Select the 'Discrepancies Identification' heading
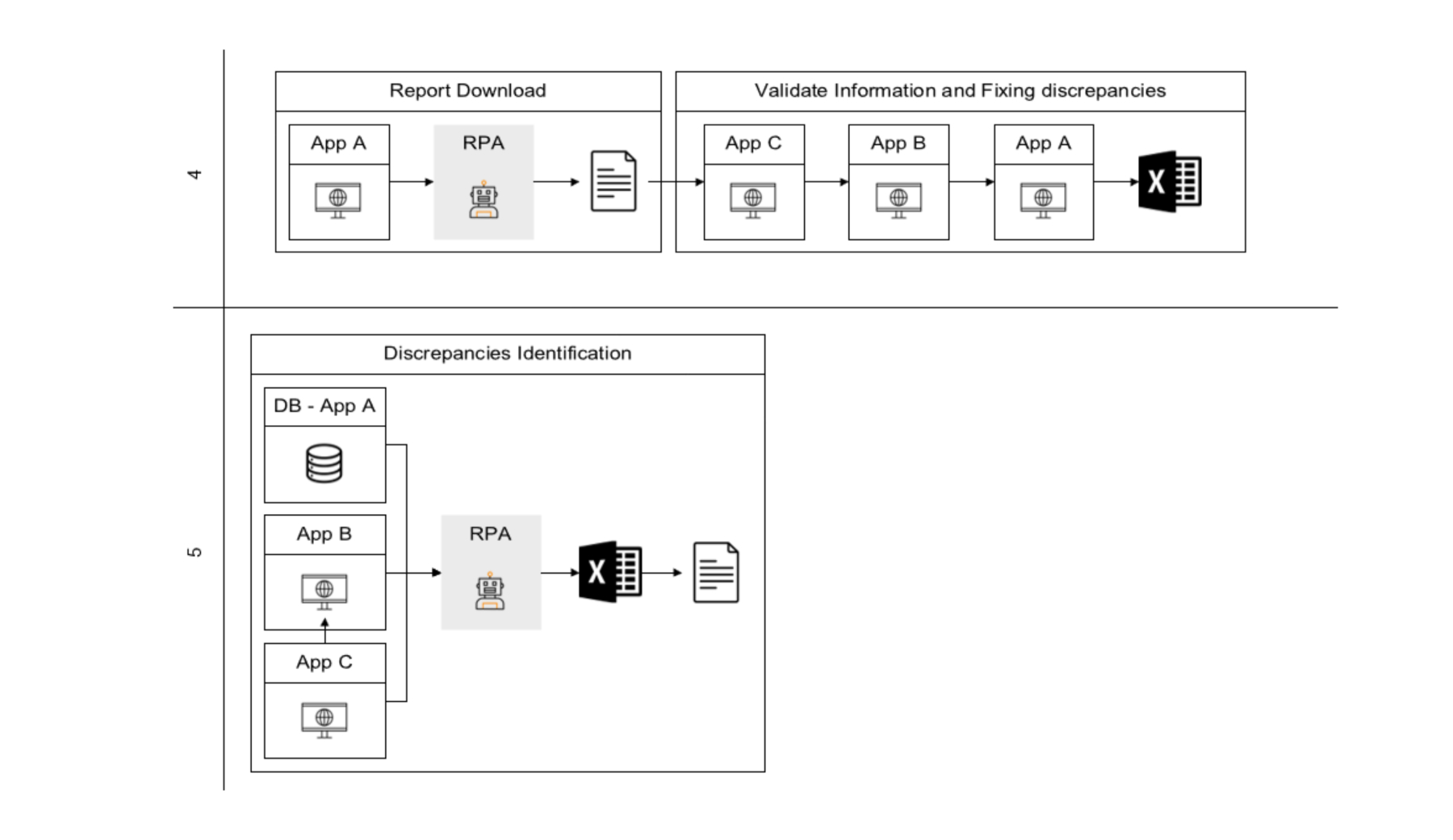The height and width of the screenshot is (840, 1453). pyautogui.click(x=507, y=353)
